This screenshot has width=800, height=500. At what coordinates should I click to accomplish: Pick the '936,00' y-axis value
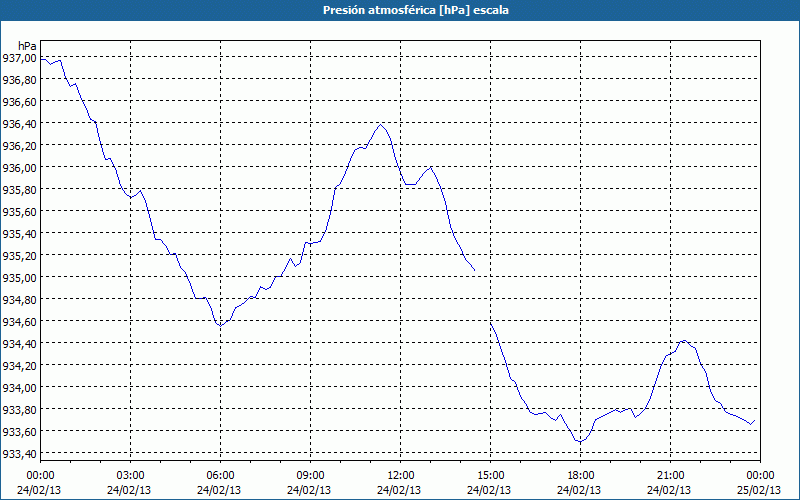point(20,167)
